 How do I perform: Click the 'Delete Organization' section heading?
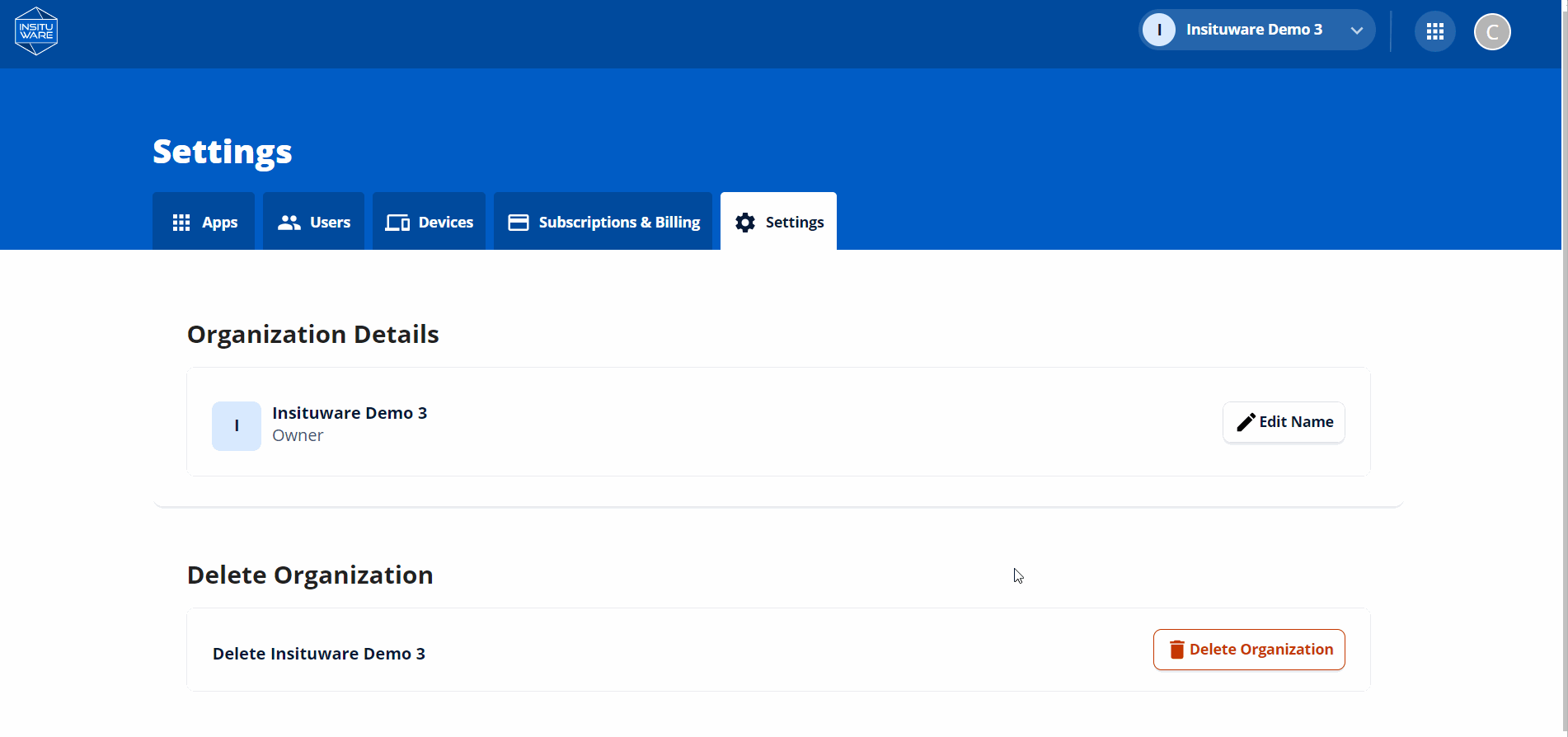(310, 575)
